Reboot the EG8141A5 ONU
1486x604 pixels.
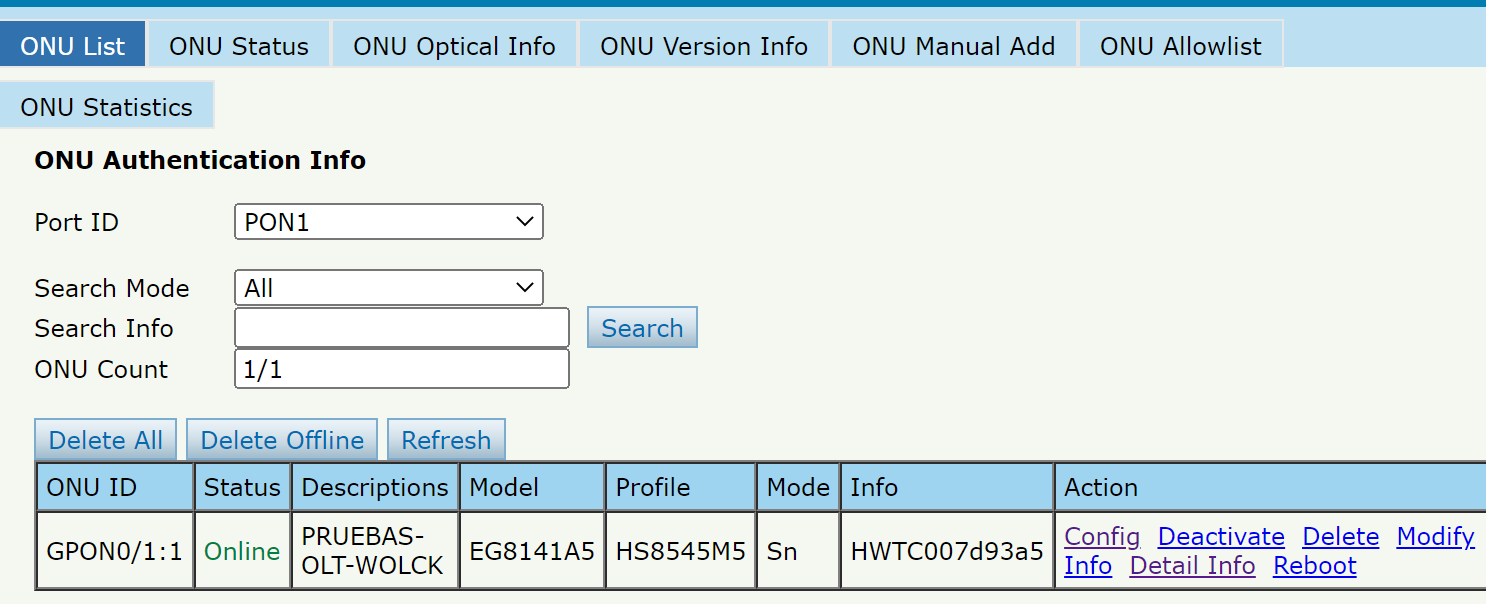(1314, 566)
